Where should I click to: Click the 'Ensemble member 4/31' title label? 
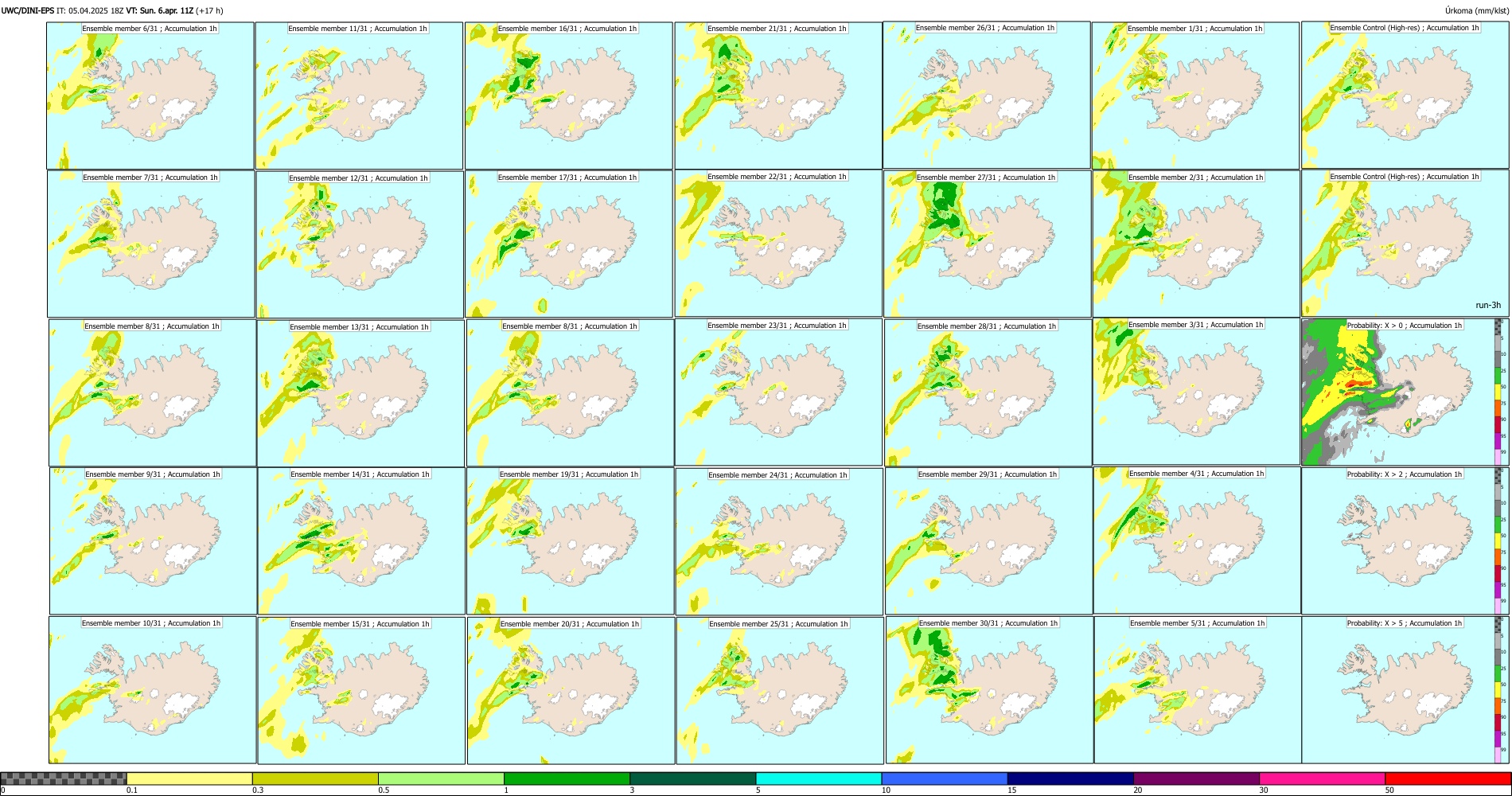click(x=1197, y=474)
